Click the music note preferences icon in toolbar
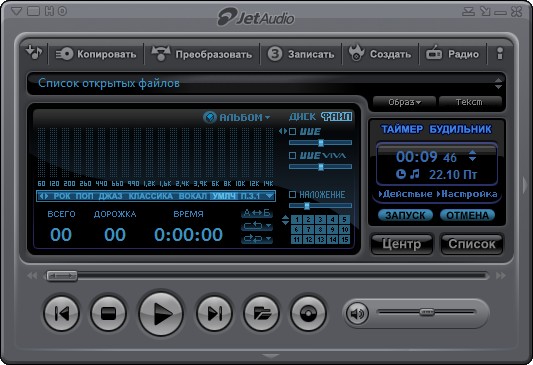533x365 pixels. 34,53
